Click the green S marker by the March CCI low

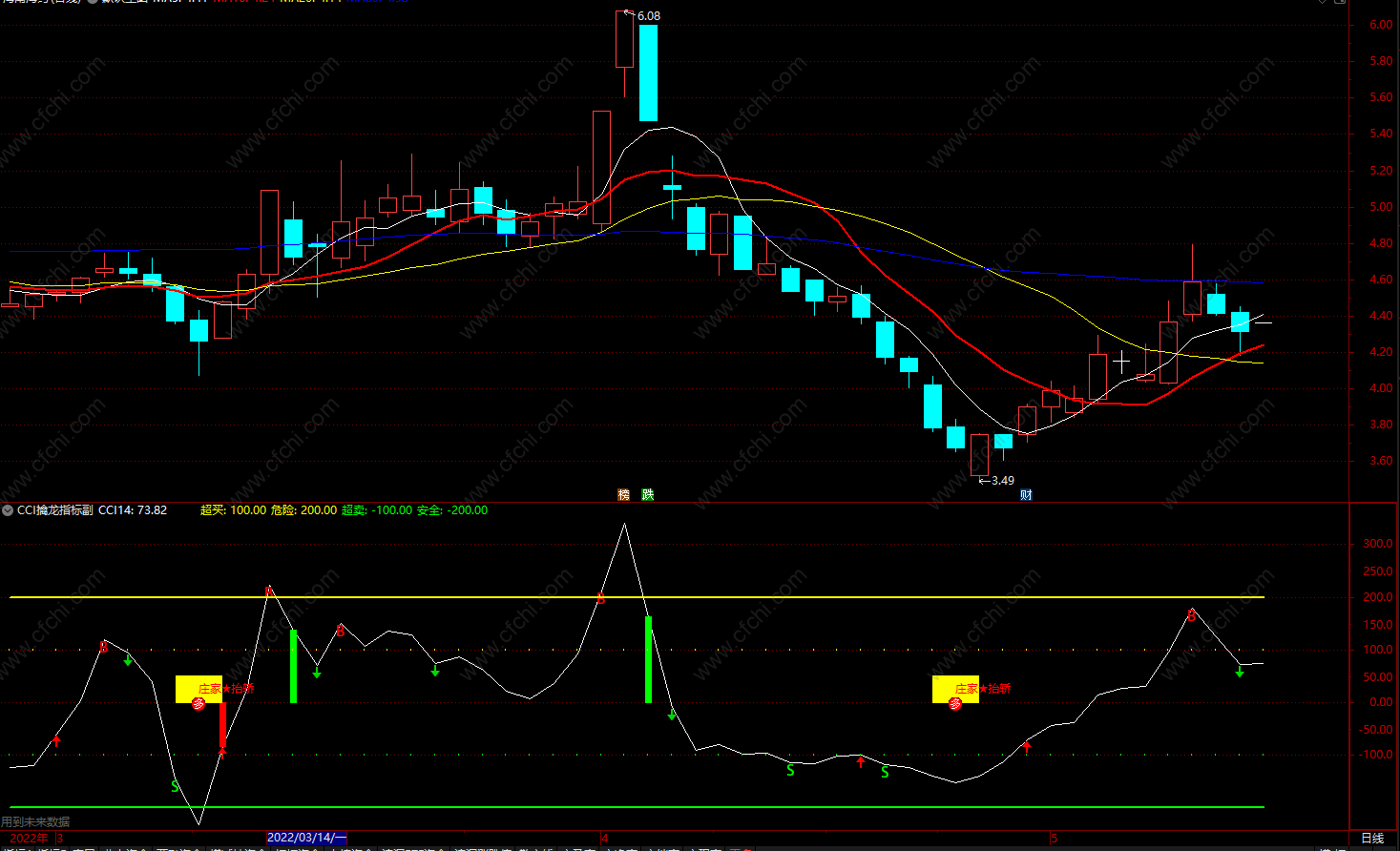(175, 786)
